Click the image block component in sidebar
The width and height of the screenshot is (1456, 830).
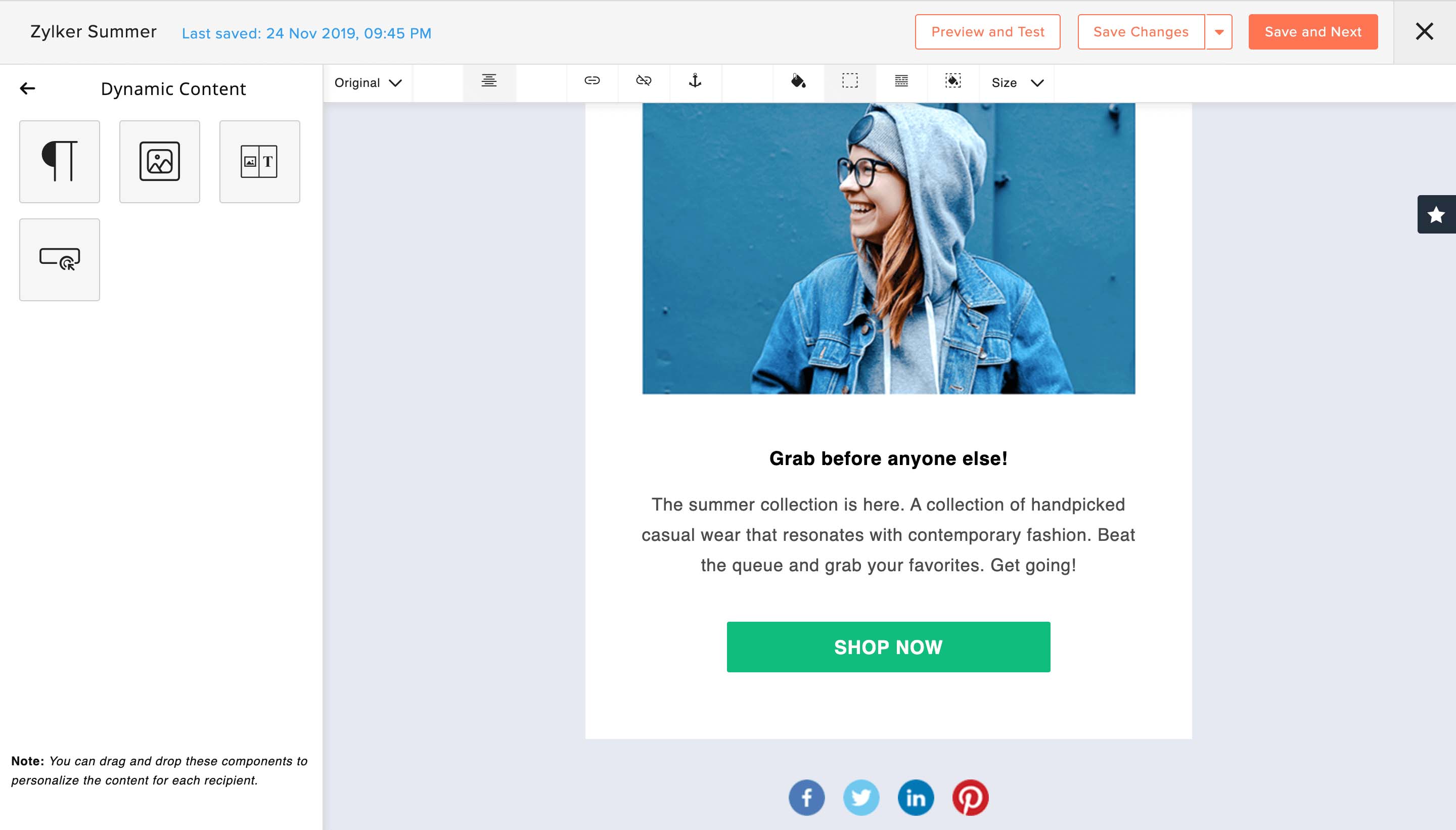click(x=159, y=160)
